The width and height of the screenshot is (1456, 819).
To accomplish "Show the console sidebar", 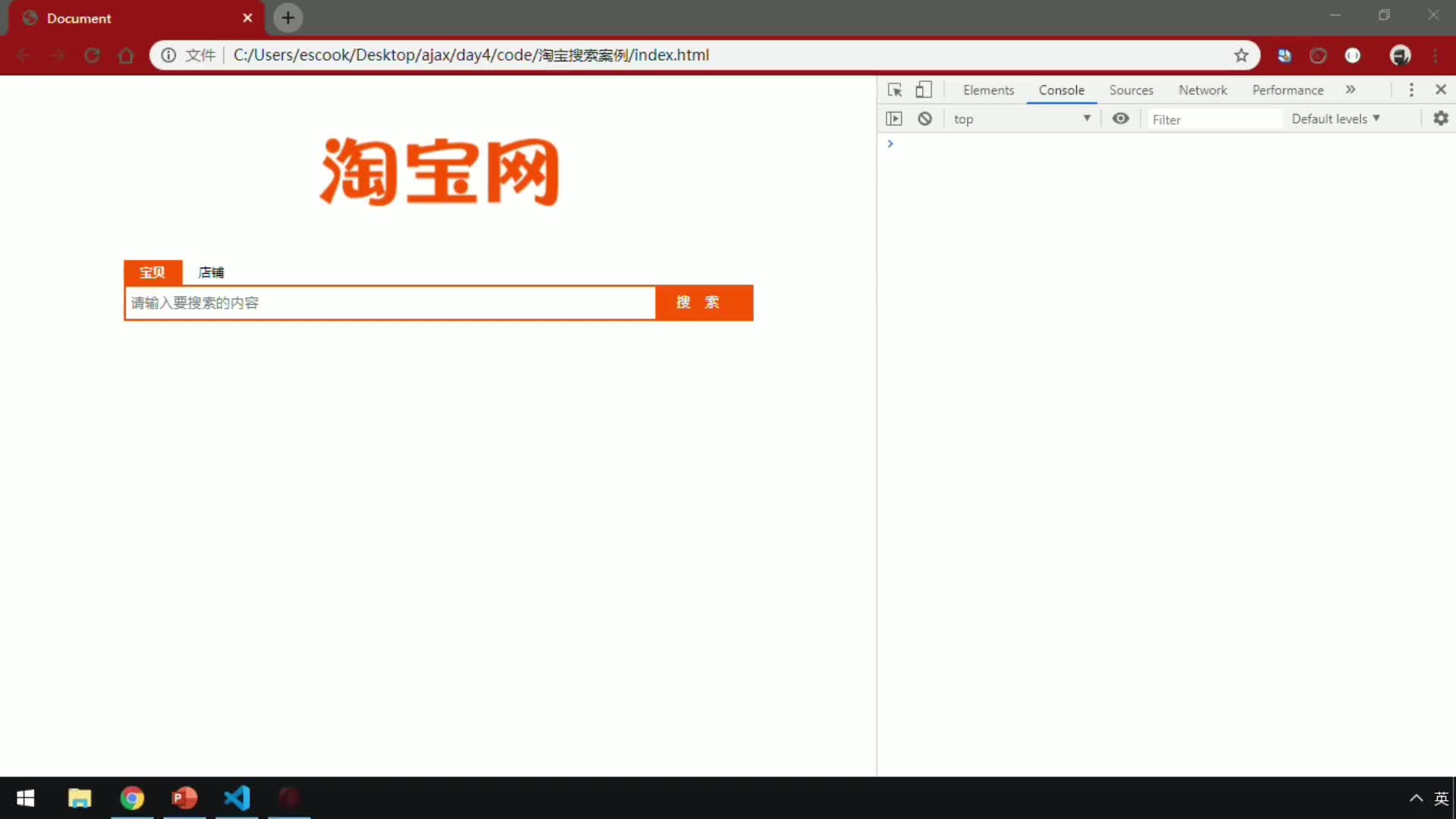I will 894,119.
